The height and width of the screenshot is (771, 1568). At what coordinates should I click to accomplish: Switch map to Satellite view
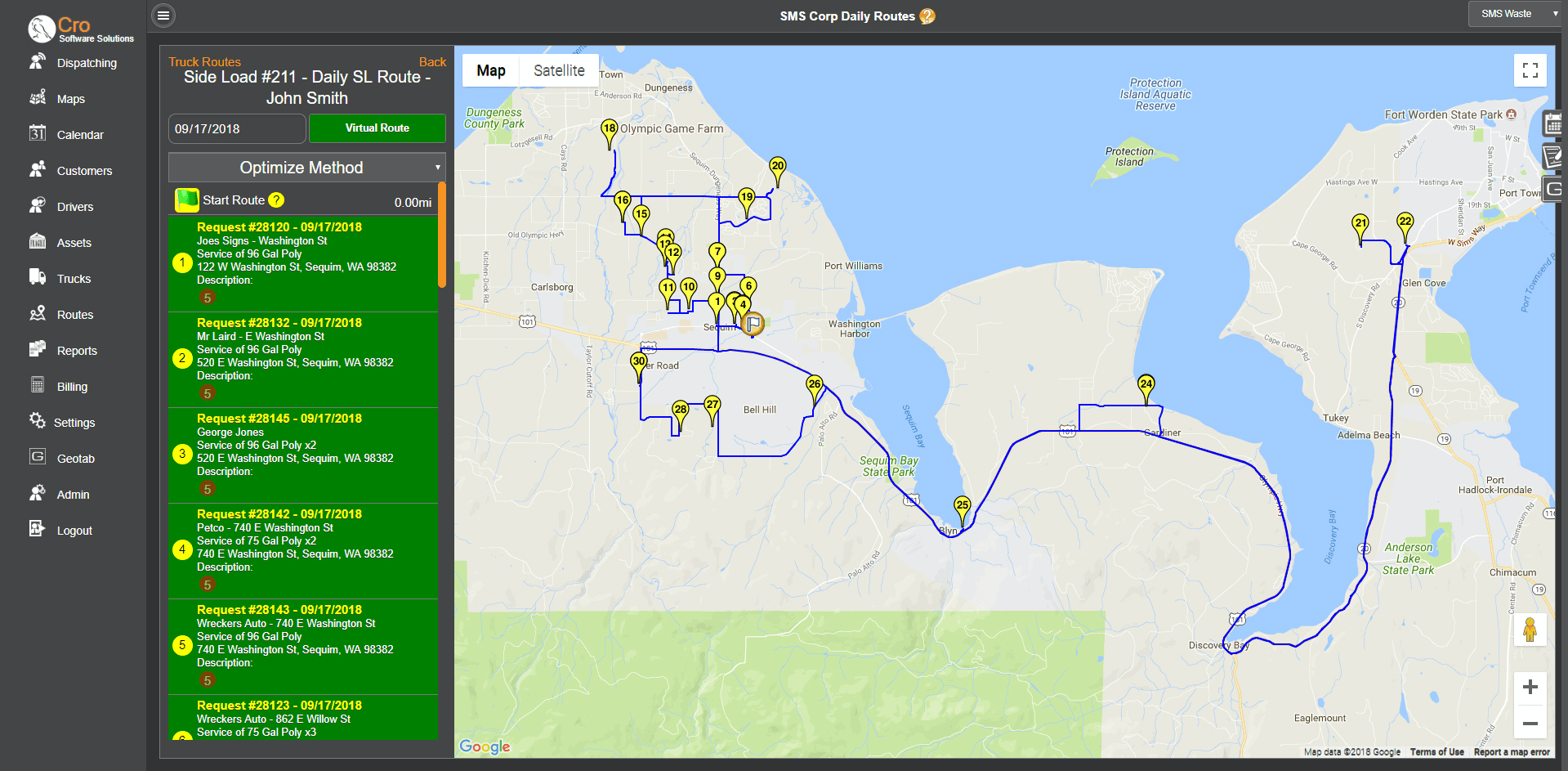(x=559, y=70)
